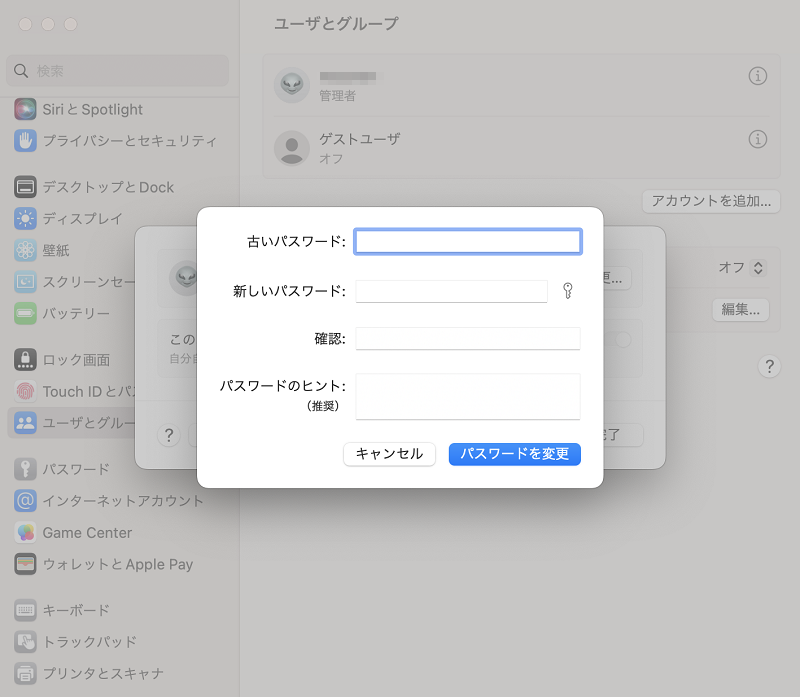Select バッテリー label in sidebar

click(x=76, y=313)
